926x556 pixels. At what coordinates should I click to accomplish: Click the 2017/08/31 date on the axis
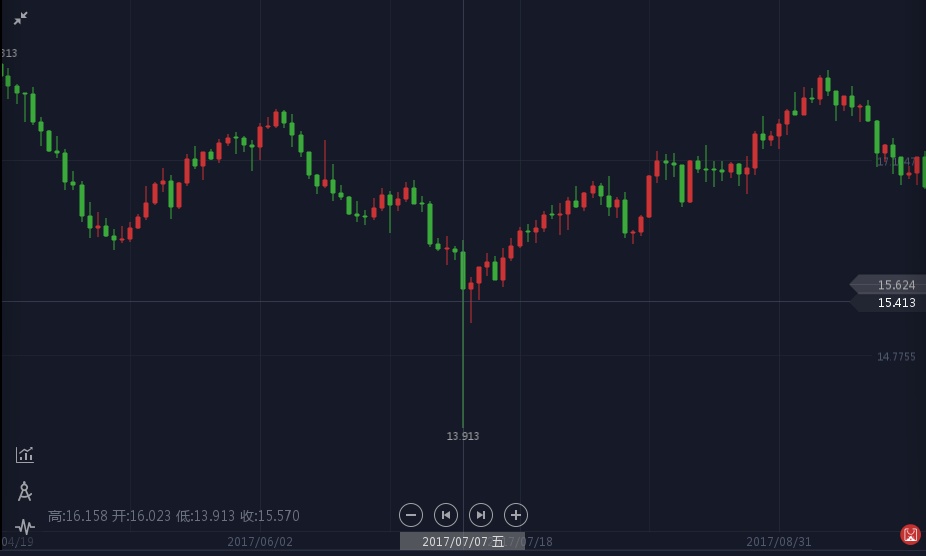(x=779, y=542)
